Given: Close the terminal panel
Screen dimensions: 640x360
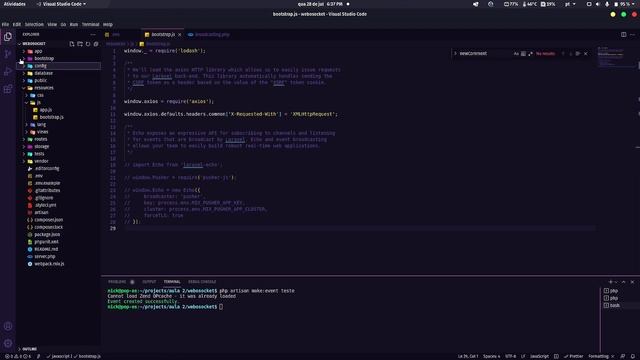Looking at the screenshot, I should coord(632,282).
